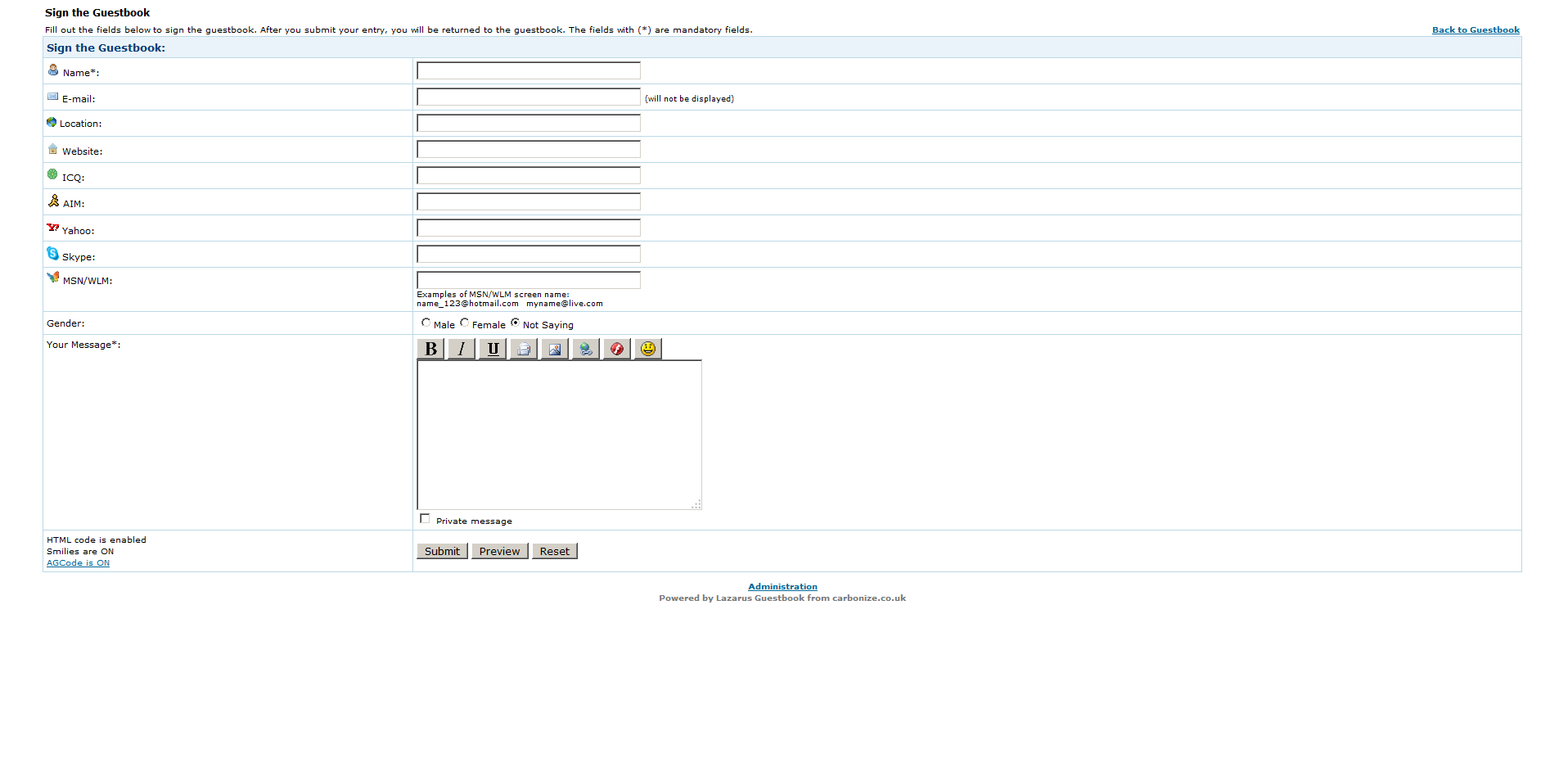Click the house icon beside Website

53,149
